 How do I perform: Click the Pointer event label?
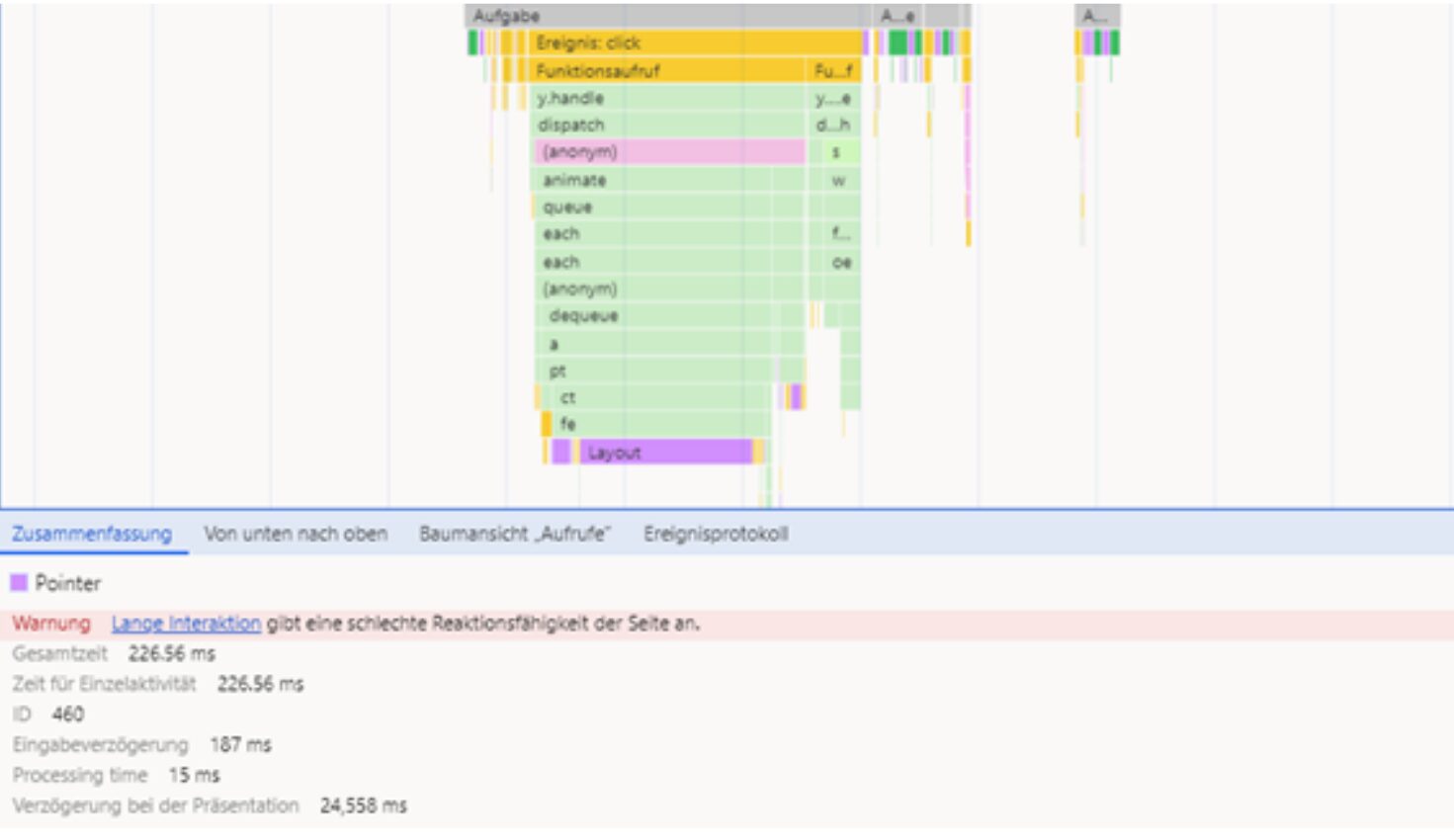(68, 583)
